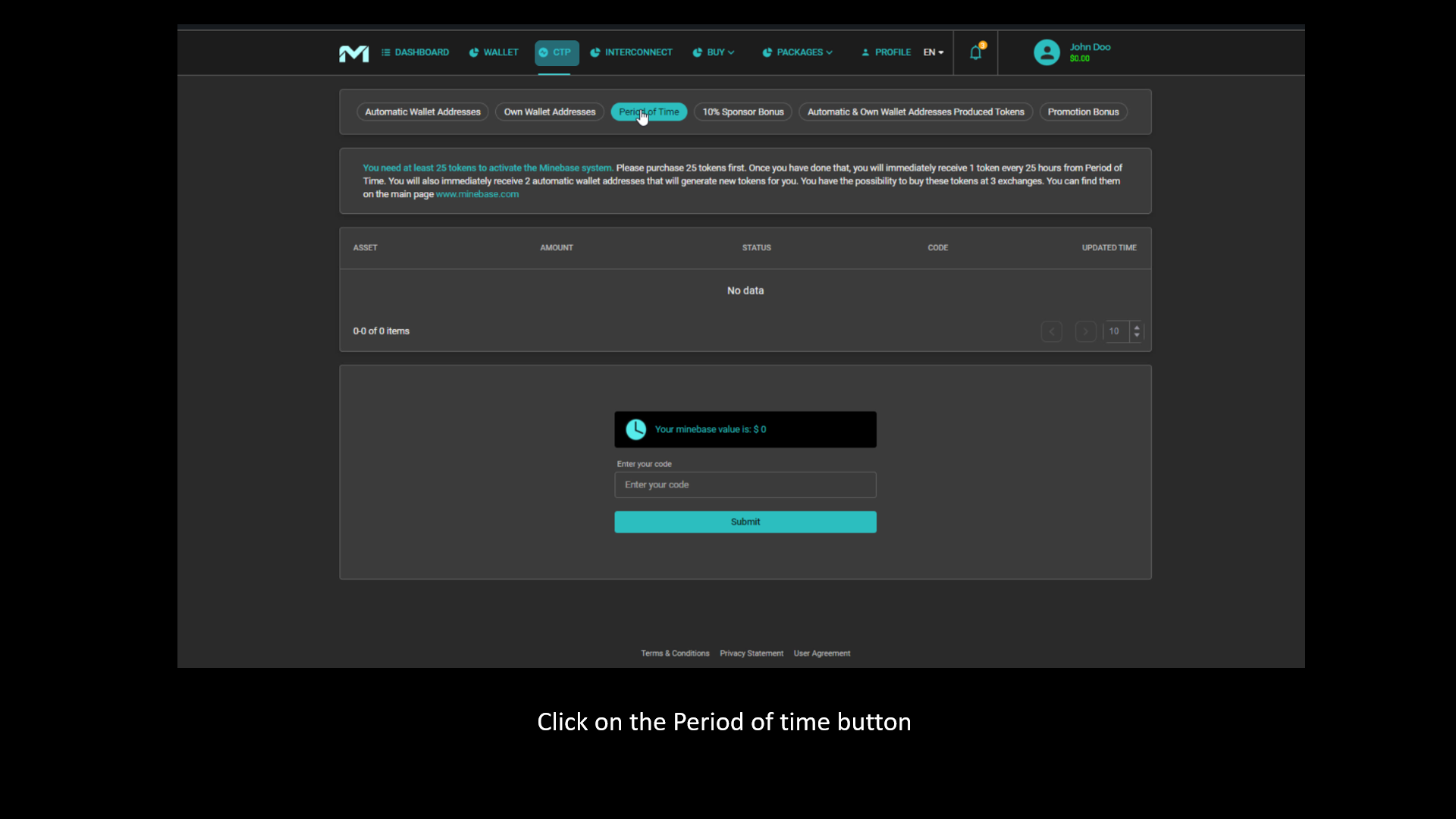
Task: Toggle the Promotion Bonus button
Action: coord(1083,111)
